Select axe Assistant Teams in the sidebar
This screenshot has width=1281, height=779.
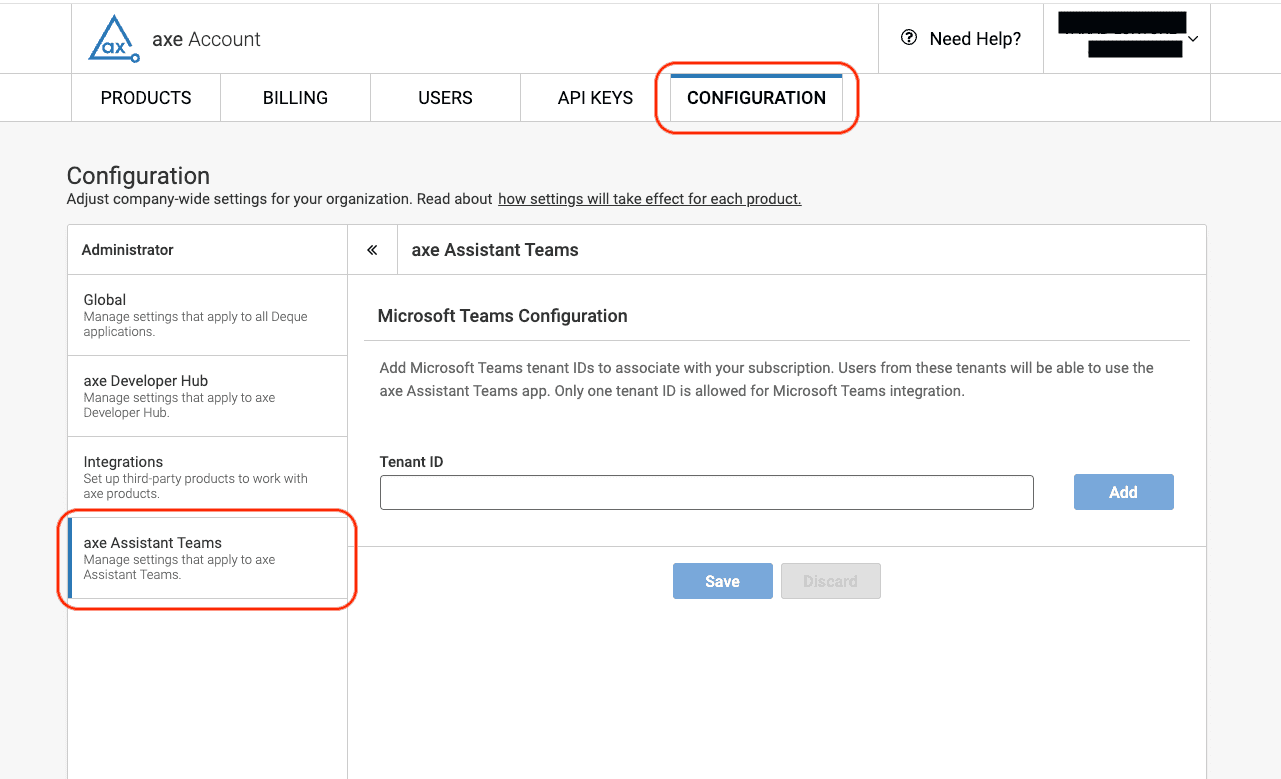(x=207, y=558)
